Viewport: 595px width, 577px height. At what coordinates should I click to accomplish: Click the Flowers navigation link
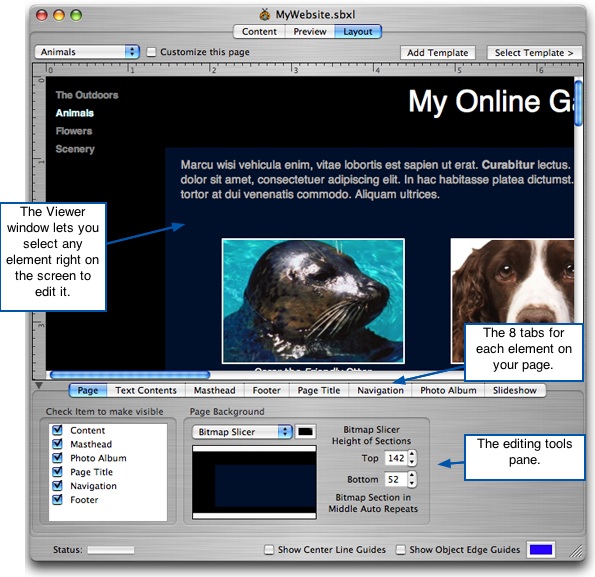(x=74, y=131)
